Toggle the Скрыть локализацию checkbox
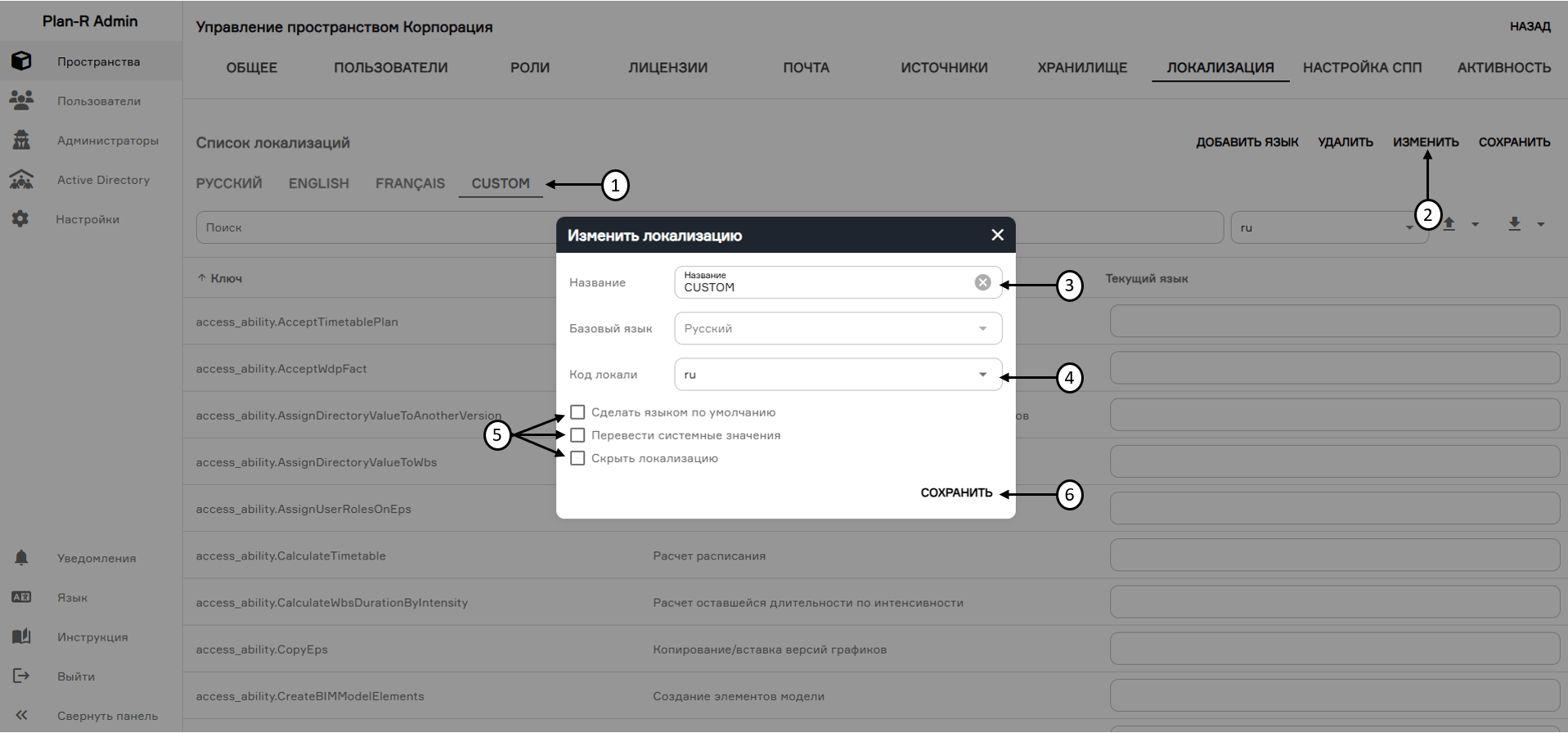The height and width of the screenshot is (733, 1568). click(x=577, y=458)
